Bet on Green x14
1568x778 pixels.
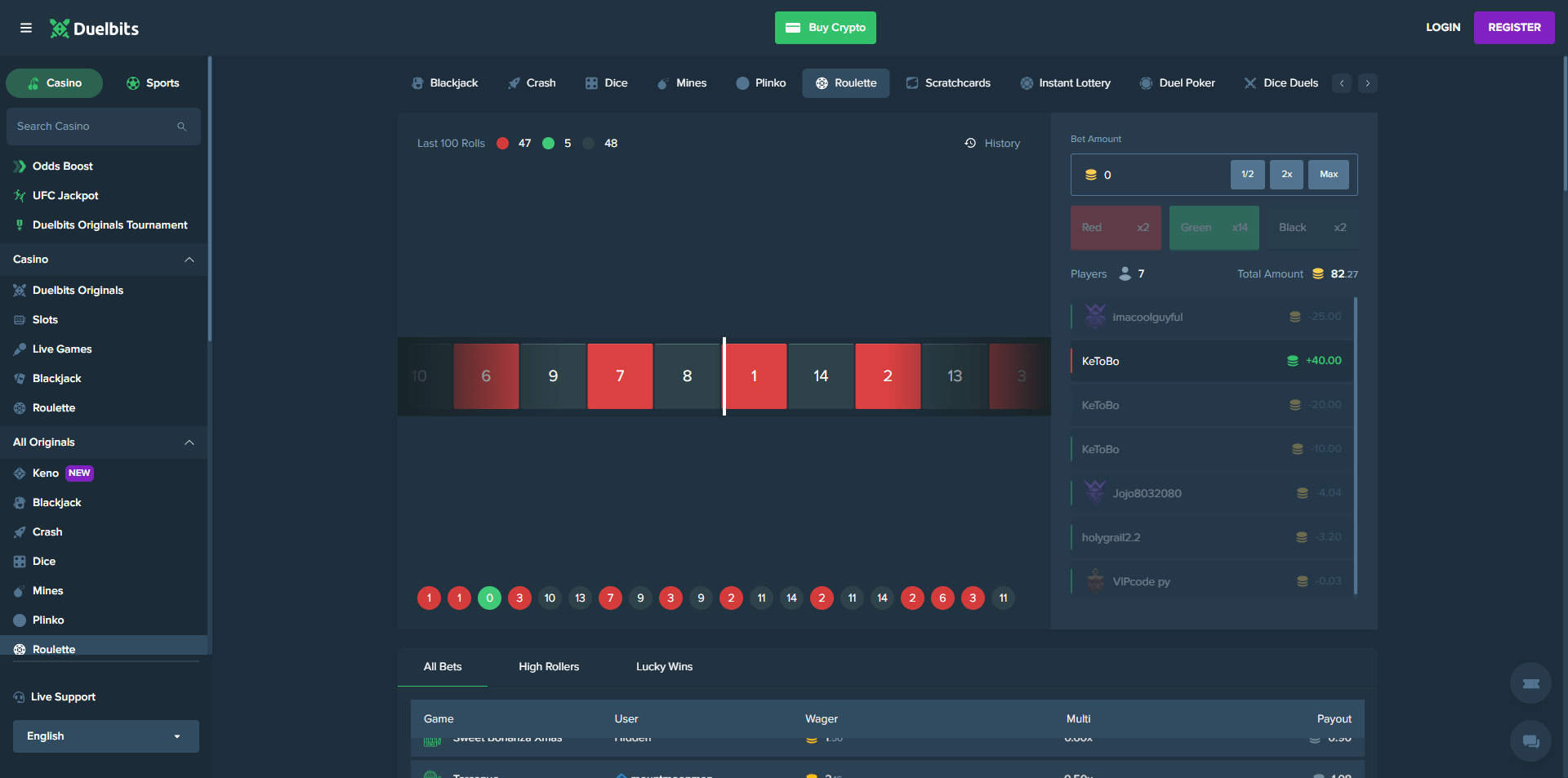1214,228
